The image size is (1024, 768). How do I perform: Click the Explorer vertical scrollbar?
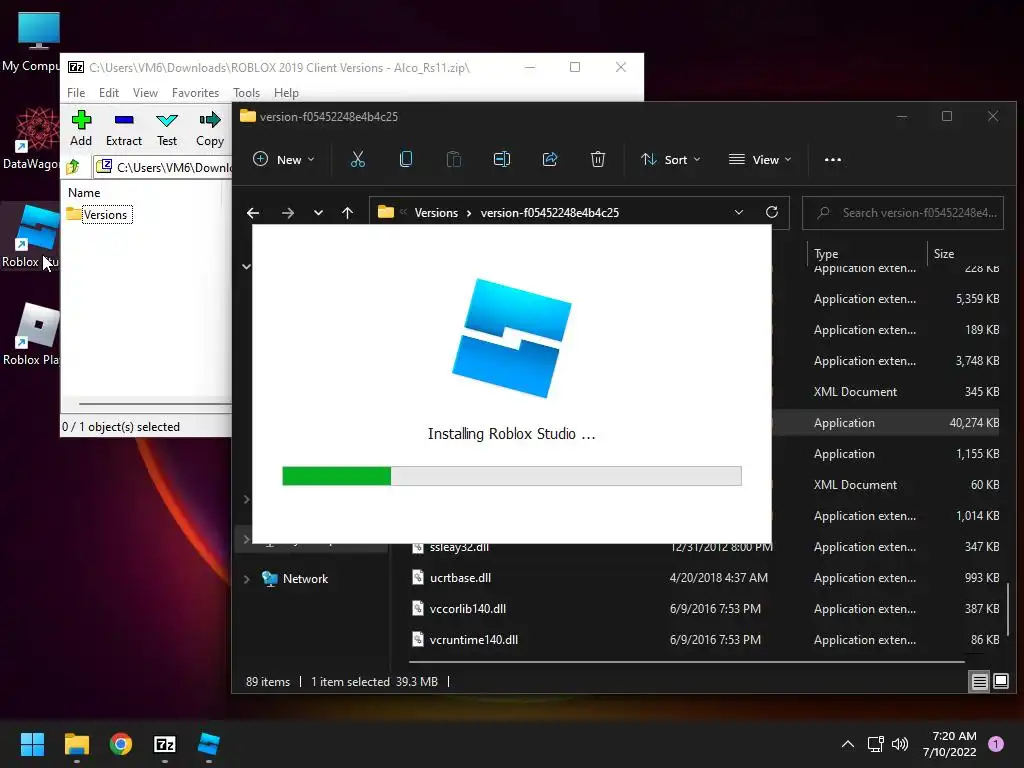1010,609
